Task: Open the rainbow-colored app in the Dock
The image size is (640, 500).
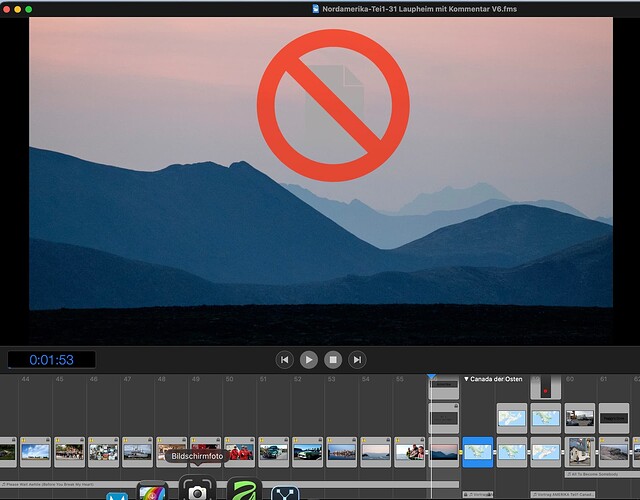Action: coord(152,491)
